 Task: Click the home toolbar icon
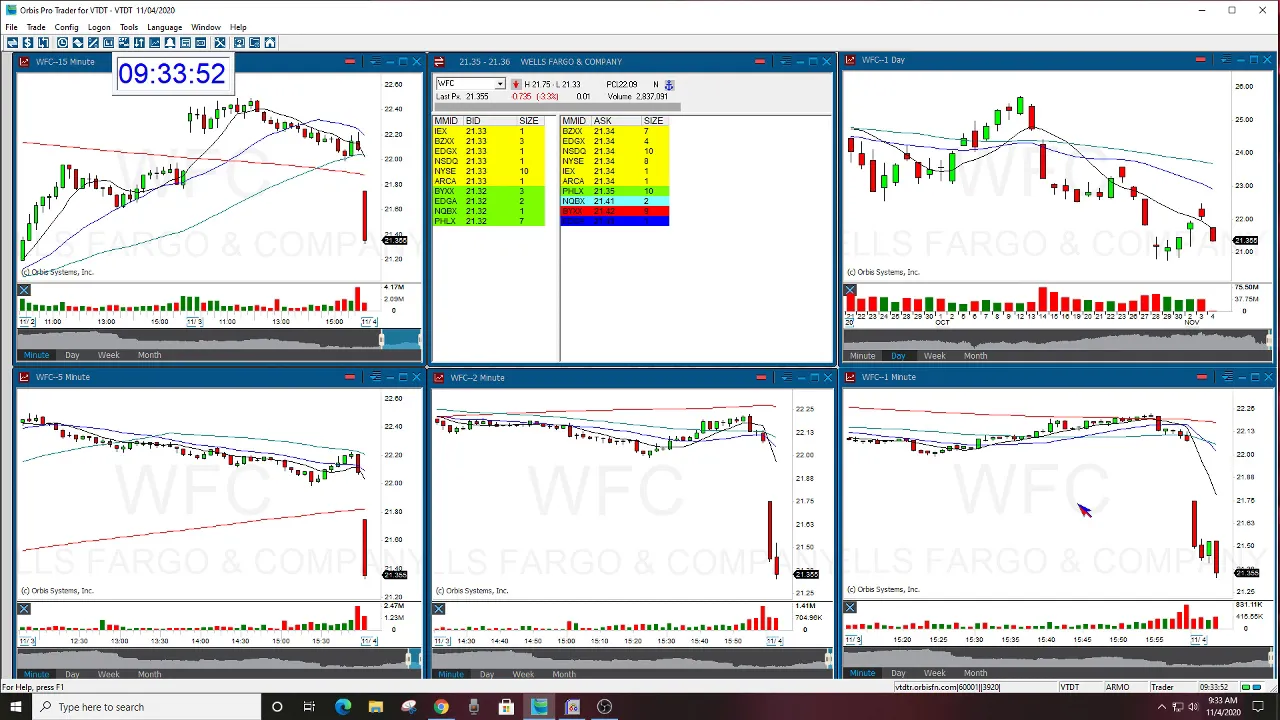pyautogui.click(x=270, y=42)
